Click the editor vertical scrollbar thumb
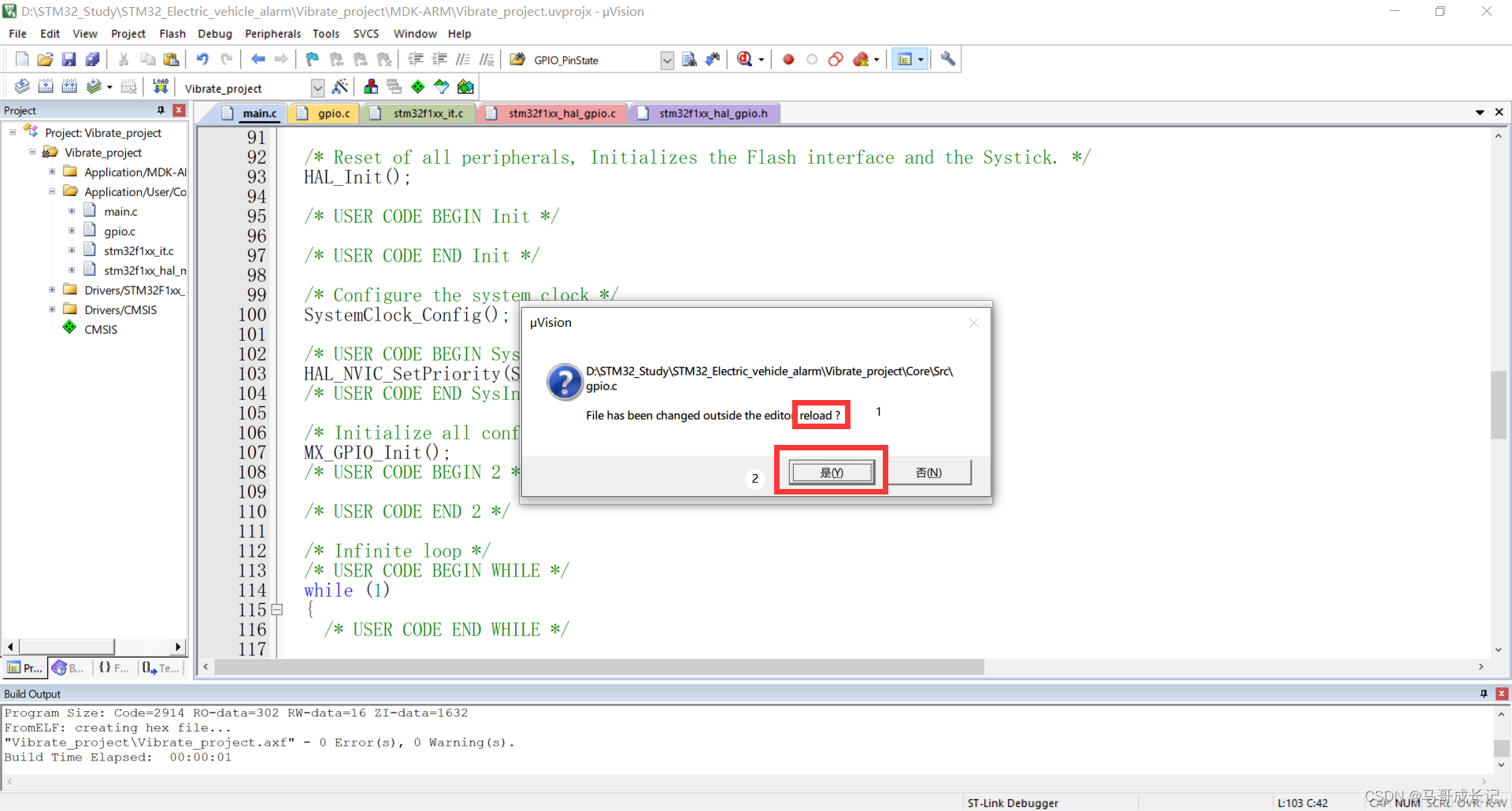The width and height of the screenshot is (1512, 811). pyautogui.click(x=1498, y=404)
